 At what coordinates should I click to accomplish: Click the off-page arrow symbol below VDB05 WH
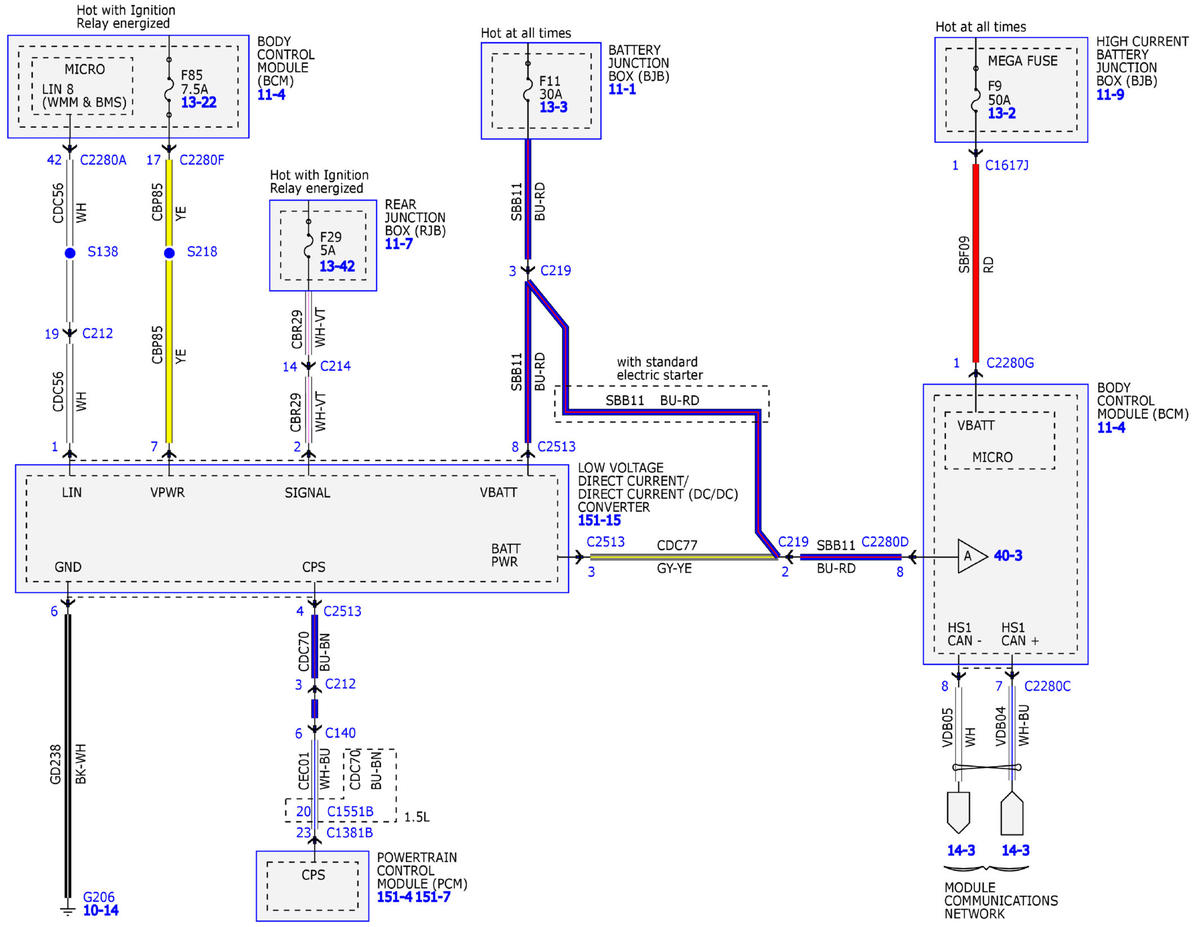958,811
